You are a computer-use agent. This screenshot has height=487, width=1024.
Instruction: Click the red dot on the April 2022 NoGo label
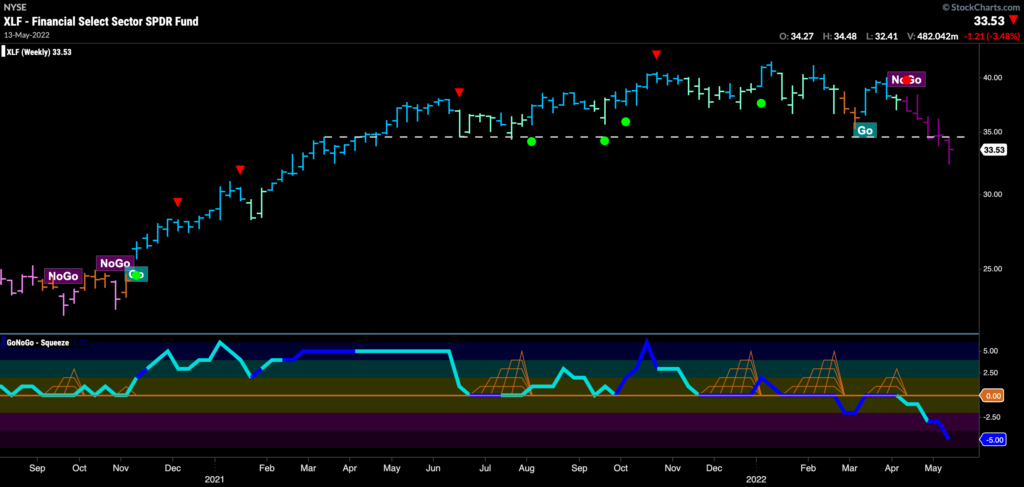pyautogui.click(x=906, y=79)
